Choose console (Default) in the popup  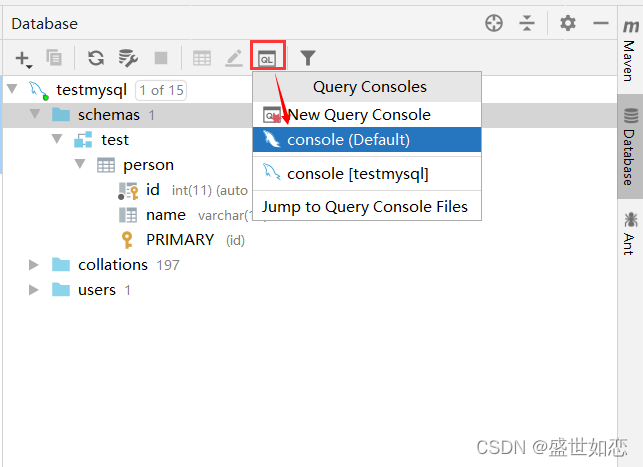(x=367, y=140)
